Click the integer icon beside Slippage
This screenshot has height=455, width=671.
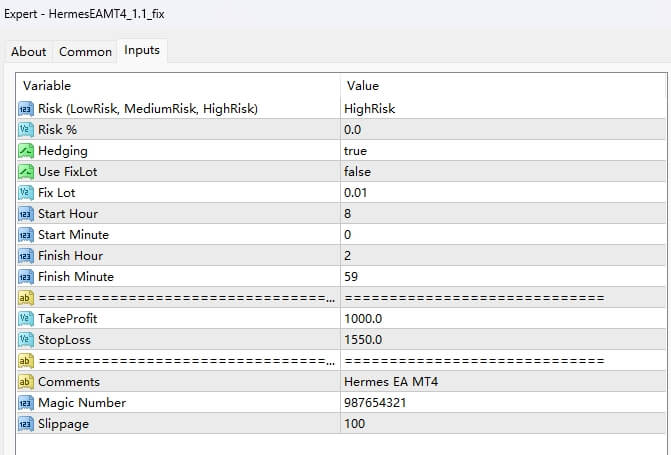pos(26,424)
